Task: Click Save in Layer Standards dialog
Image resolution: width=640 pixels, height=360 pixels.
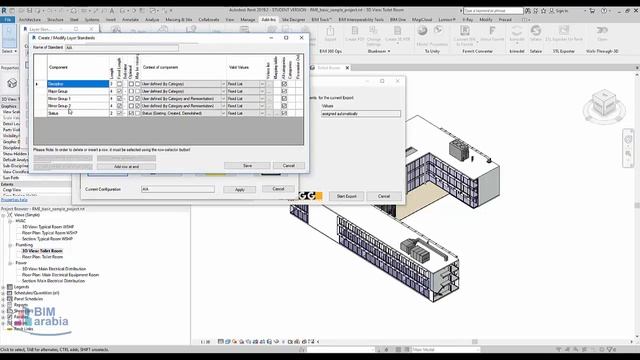Action: (x=247, y=166)
